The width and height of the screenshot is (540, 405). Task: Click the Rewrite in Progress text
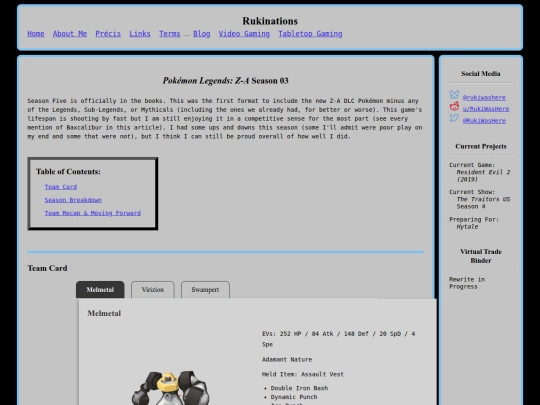467,283
